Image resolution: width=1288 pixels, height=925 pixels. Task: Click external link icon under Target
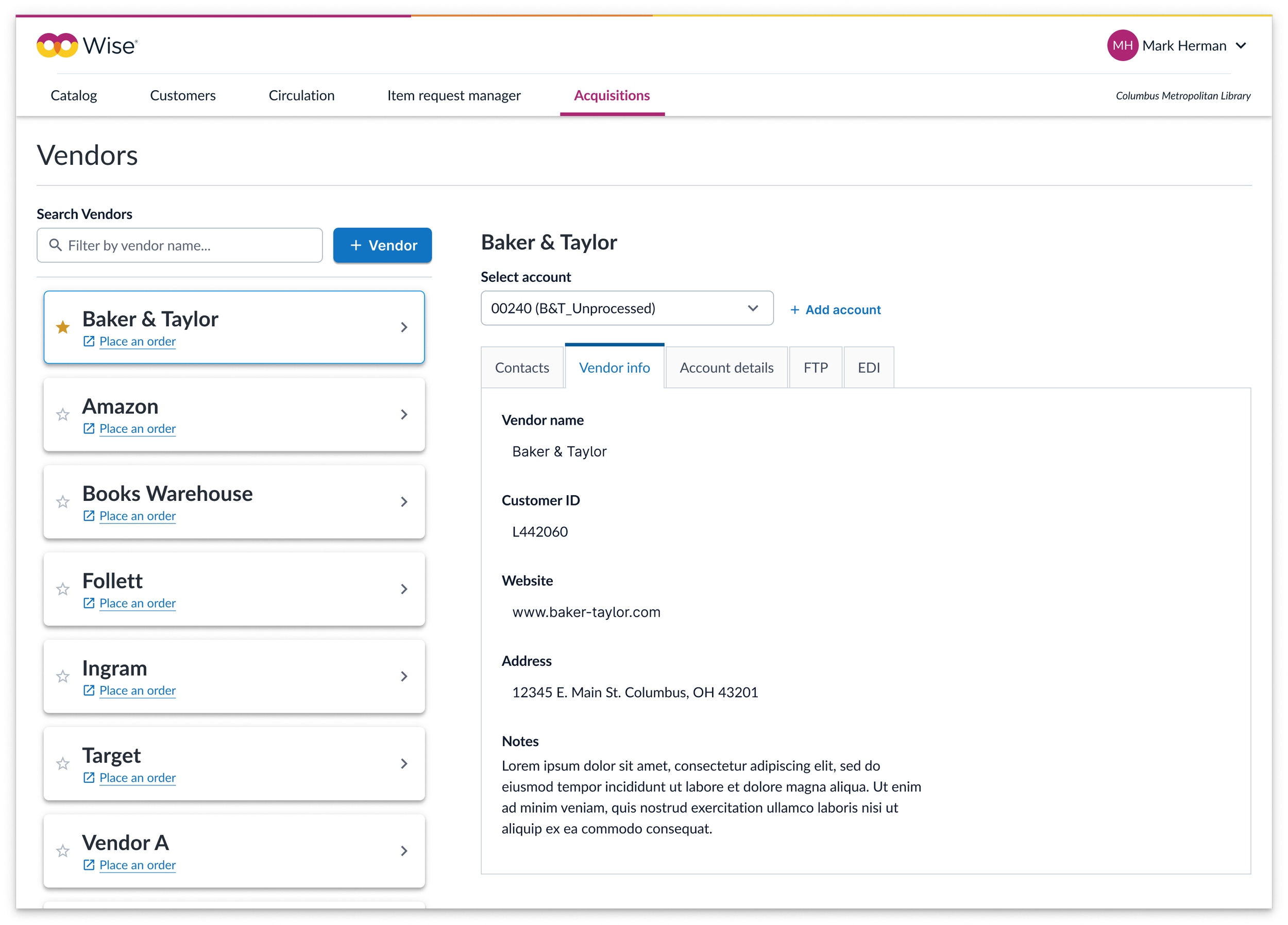[x=89, y=777]
